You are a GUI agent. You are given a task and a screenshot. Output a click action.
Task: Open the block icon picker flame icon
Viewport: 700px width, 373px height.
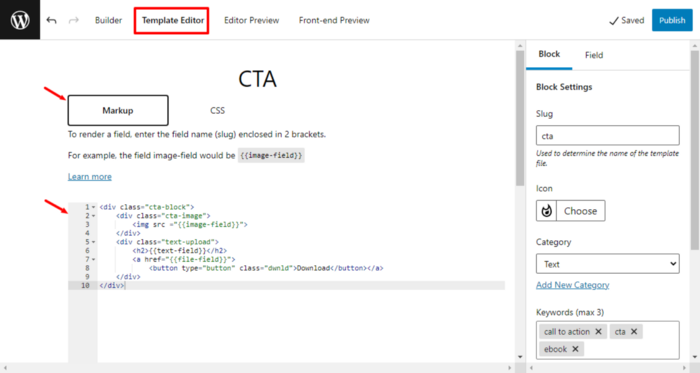546,211
